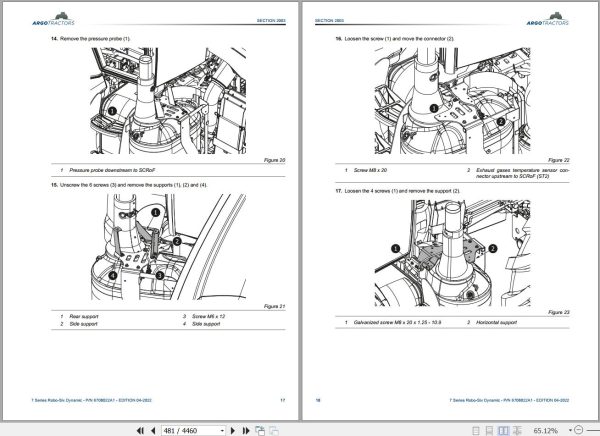Image resolution: width=600 pixels, height=436 pixels.
Task: Click the 'Screw M8 x 20' legend entry
Action: [x=370, y=170]
